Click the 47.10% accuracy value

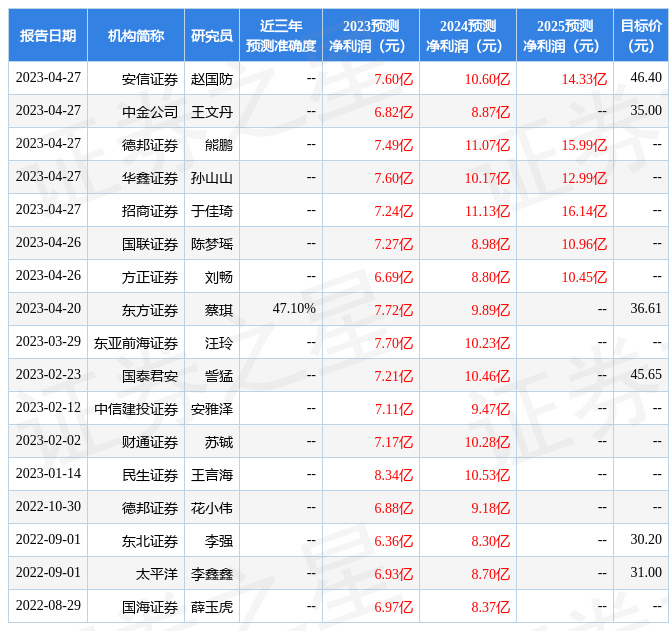tap(294, 308)
